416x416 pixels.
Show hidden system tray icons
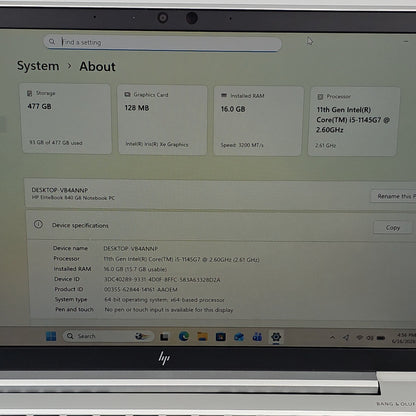pyautogui.click(x=332, y=338)
